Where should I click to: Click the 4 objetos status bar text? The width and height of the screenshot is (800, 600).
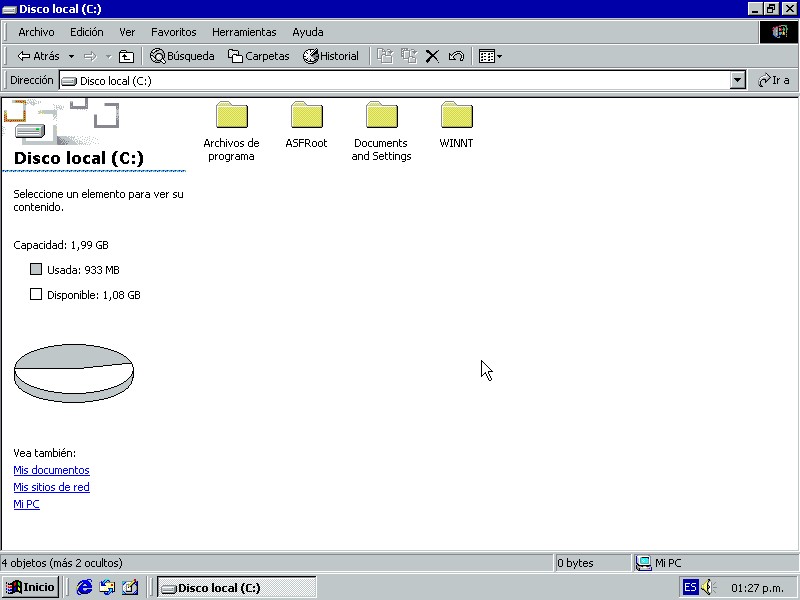click(x=62, y=563)
